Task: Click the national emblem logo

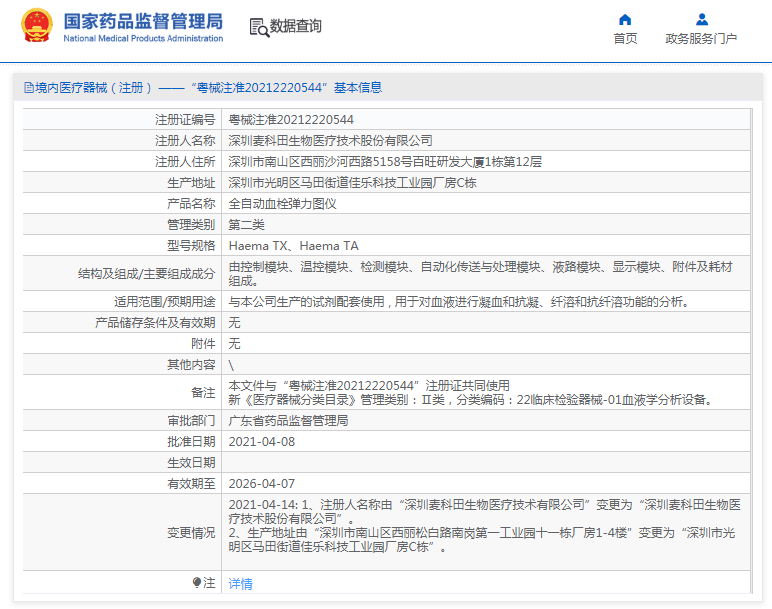Action: pyautogui.click(x=36, y=26)
